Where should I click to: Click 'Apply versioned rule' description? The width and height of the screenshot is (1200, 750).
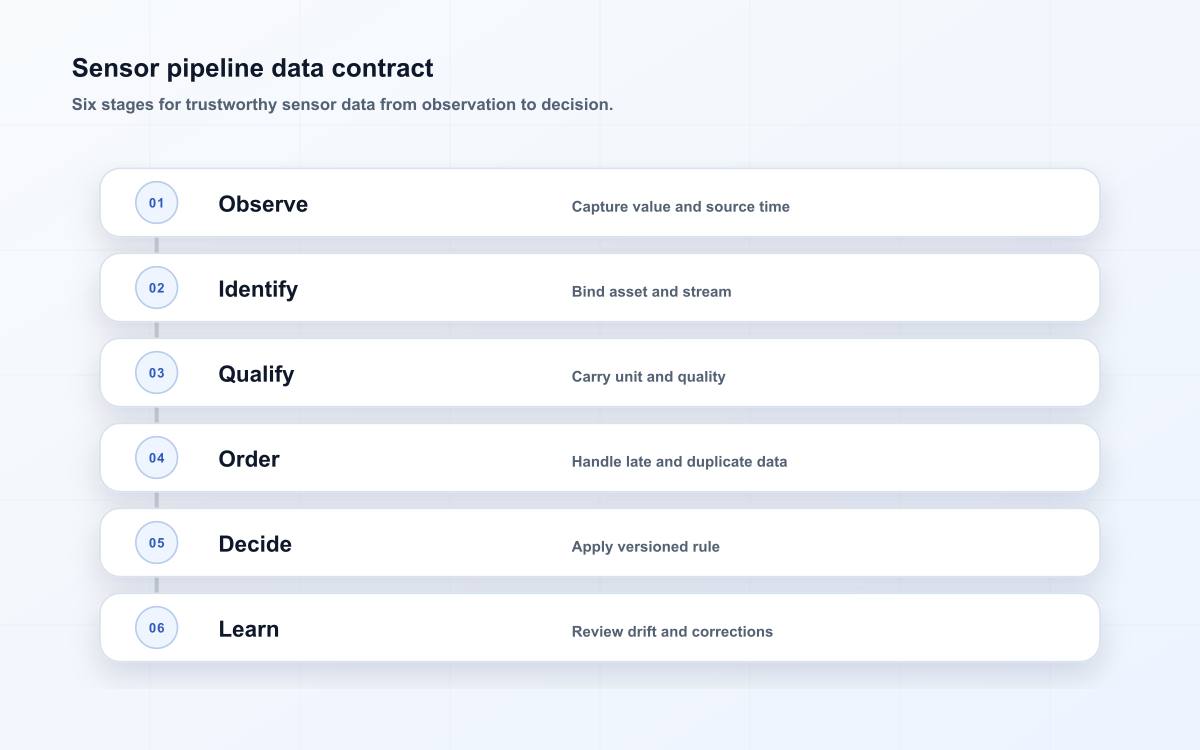click(645, 547)
